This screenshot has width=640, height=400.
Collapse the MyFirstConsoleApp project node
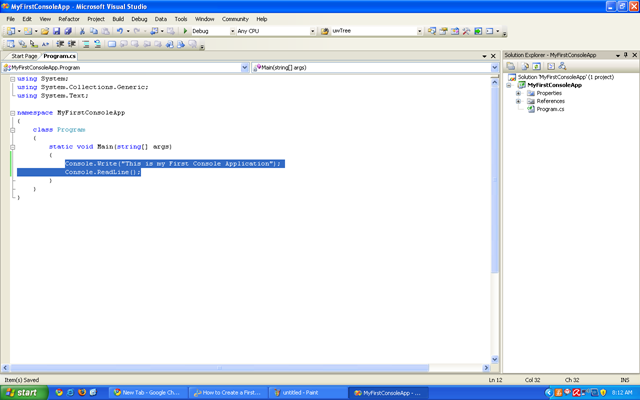click(x=509, y=85)
